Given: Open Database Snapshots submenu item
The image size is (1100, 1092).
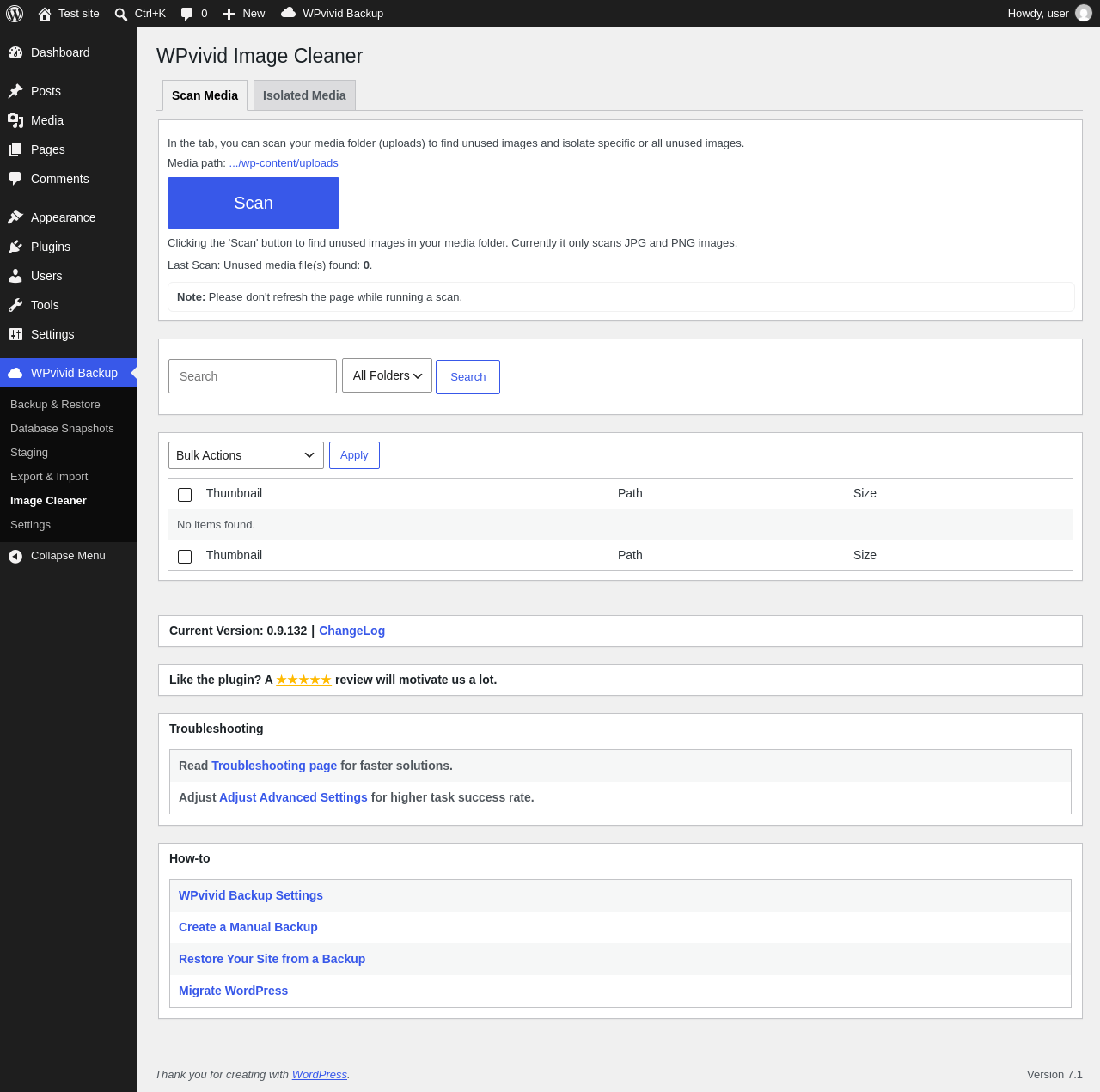Looking at the screenshot, I should point(62,429).
